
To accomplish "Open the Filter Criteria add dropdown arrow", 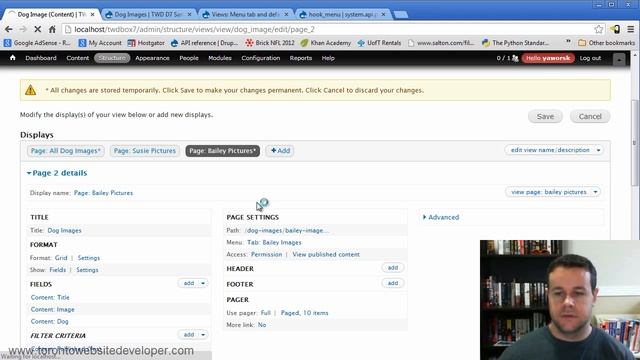I will pyautogui.click(x=203, y=335).
